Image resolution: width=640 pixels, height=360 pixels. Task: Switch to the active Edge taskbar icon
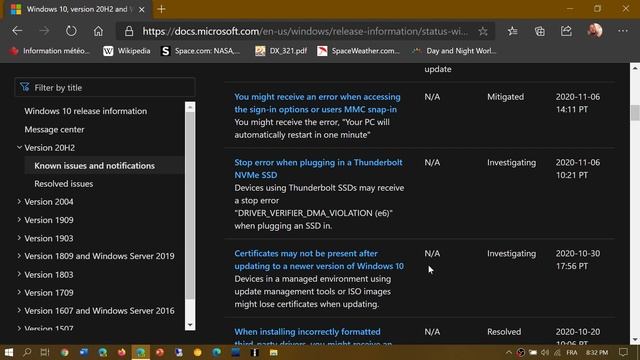tap(140, 352)
